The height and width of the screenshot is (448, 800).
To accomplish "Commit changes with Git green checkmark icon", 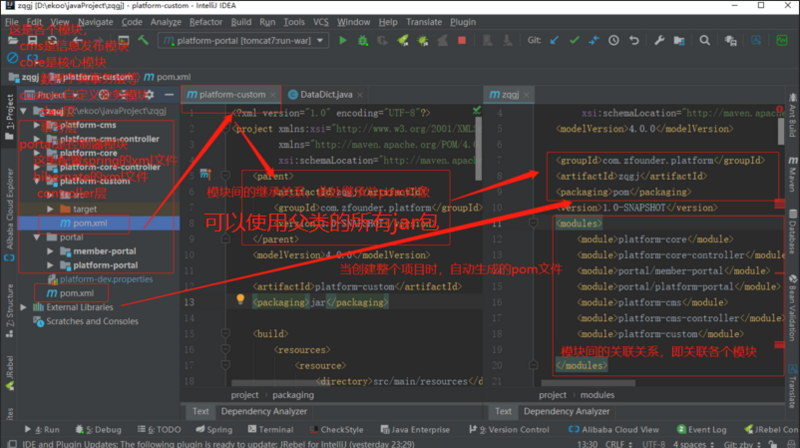I will point(574,40).
